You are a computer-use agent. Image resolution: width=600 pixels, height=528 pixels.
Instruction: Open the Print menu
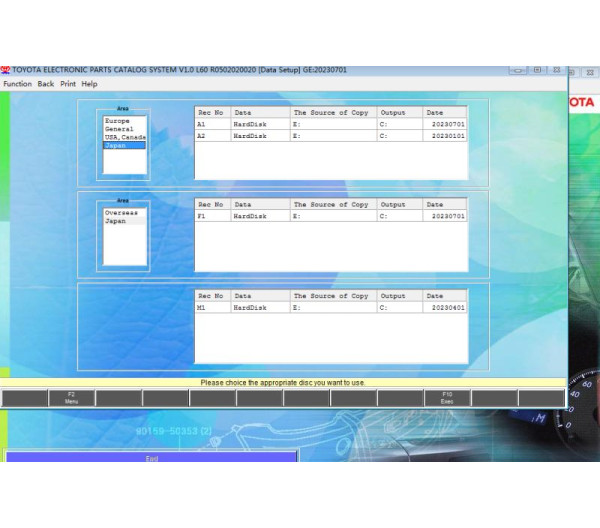[68, 84]
